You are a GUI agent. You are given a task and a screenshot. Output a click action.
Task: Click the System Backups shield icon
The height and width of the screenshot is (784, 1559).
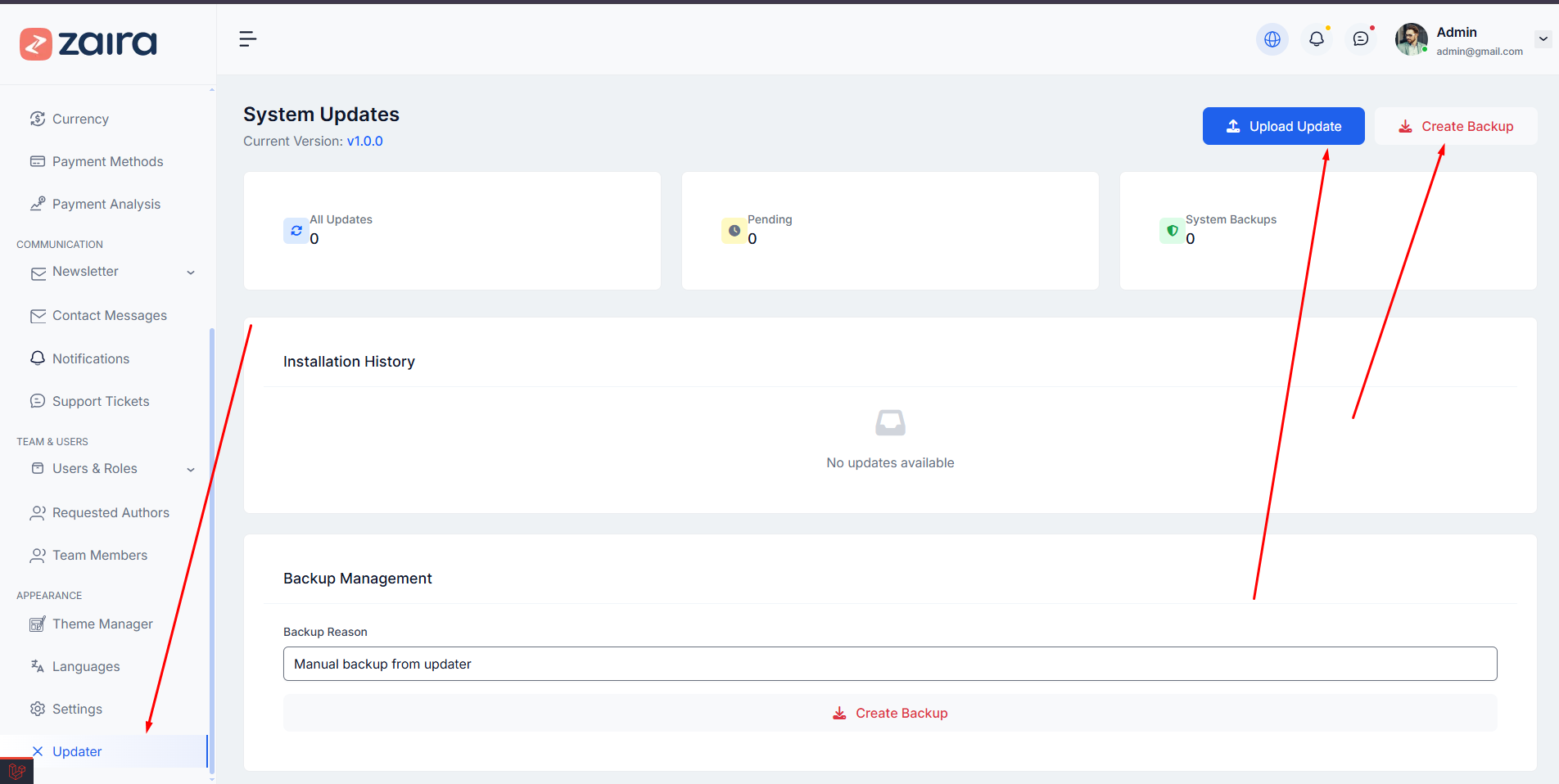click(1172, 231)
